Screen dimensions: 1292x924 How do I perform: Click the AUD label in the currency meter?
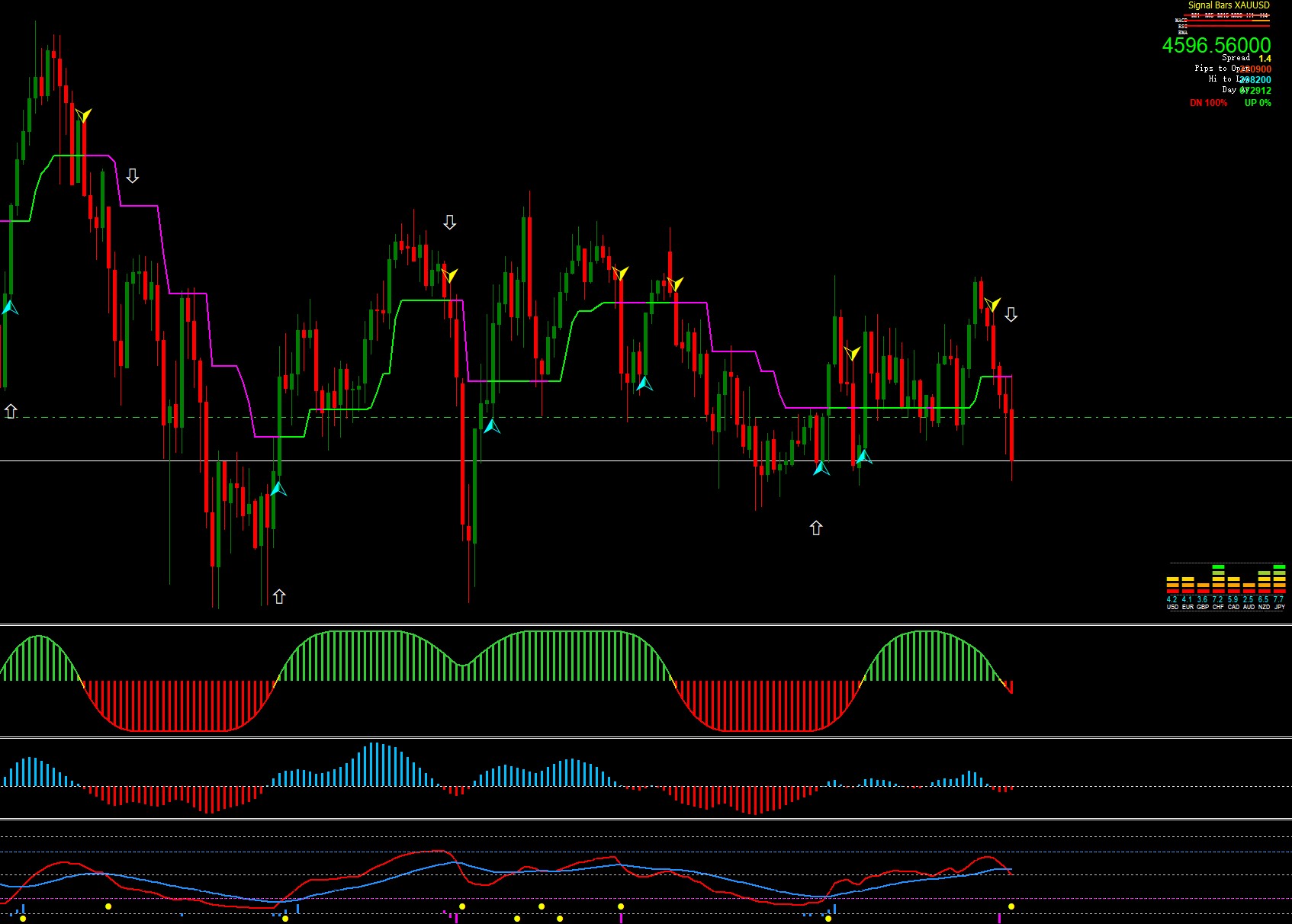pyautogui.click(x=1249, y=608)
